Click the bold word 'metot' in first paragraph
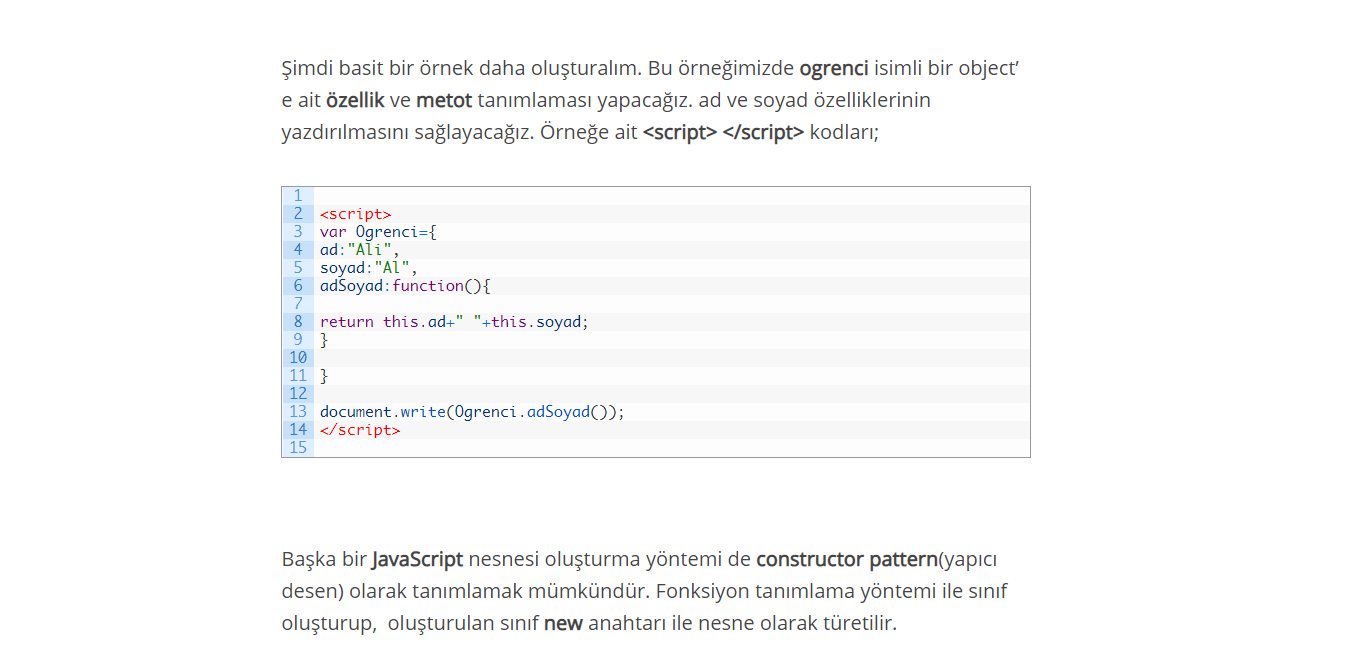1350x666 pixels. [444, 101]
